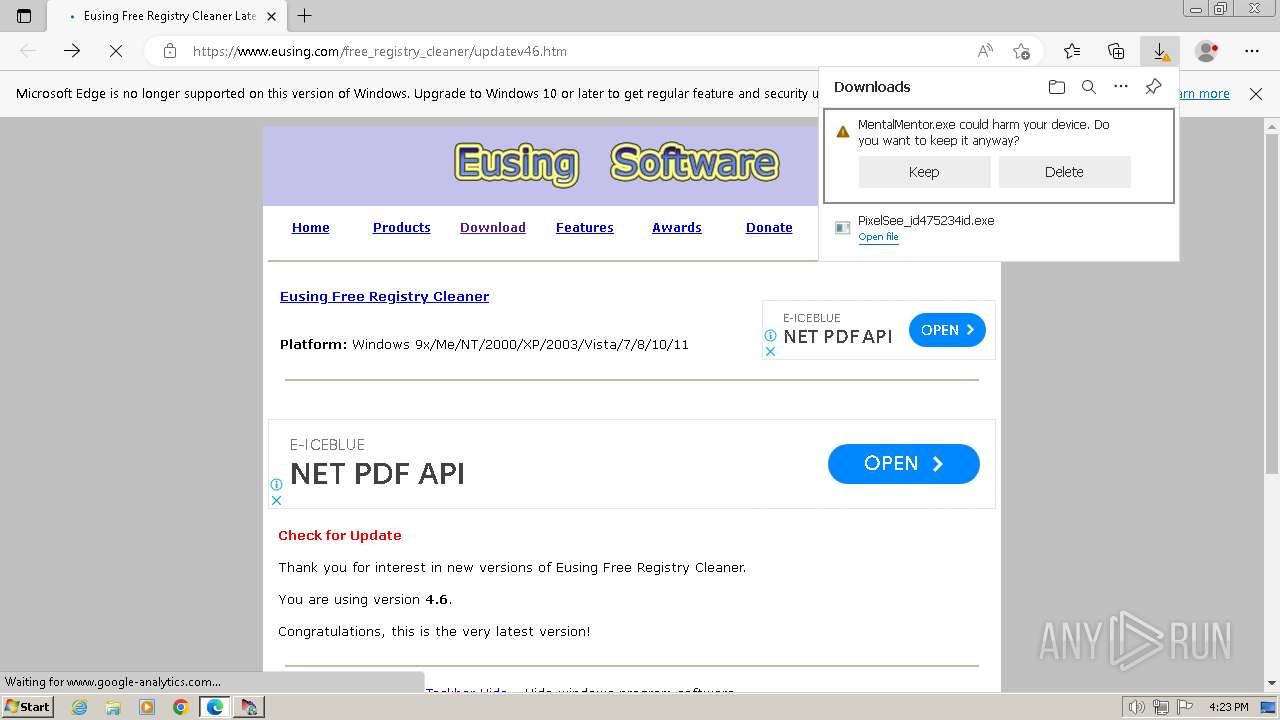The image size is (1280, 720).
Task: Open the Products navigation link
Action: [x=401, y=228]
